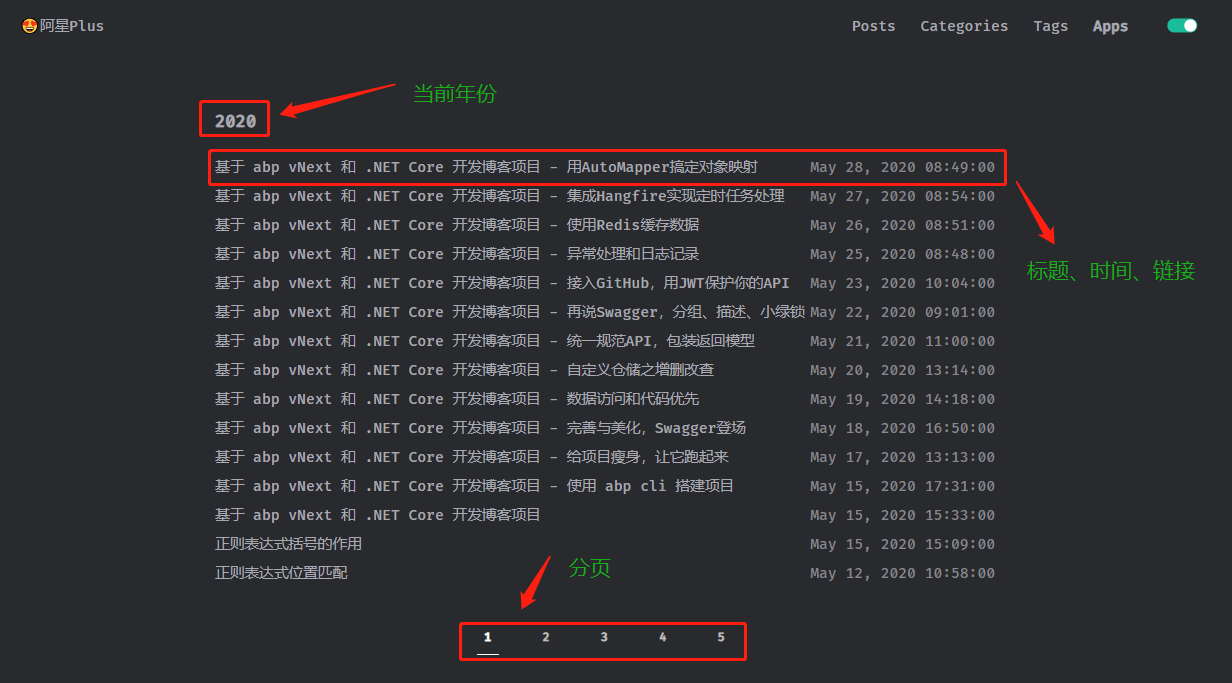Viewport: 1232px width, 683px height.
Task: Toggle the dark mode switch
Action: 1182,26
